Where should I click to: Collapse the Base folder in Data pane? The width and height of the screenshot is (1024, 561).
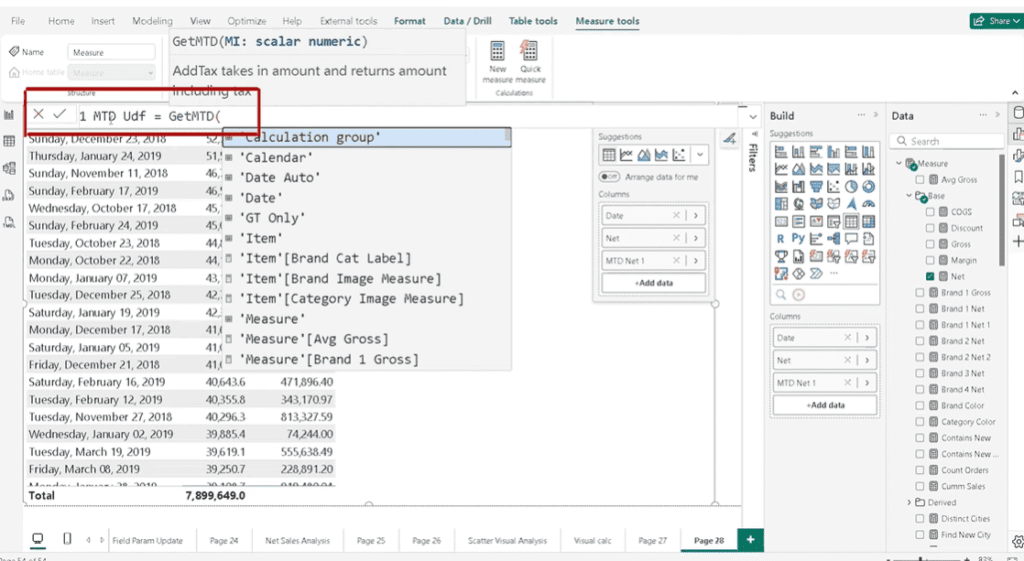[909, 195]
